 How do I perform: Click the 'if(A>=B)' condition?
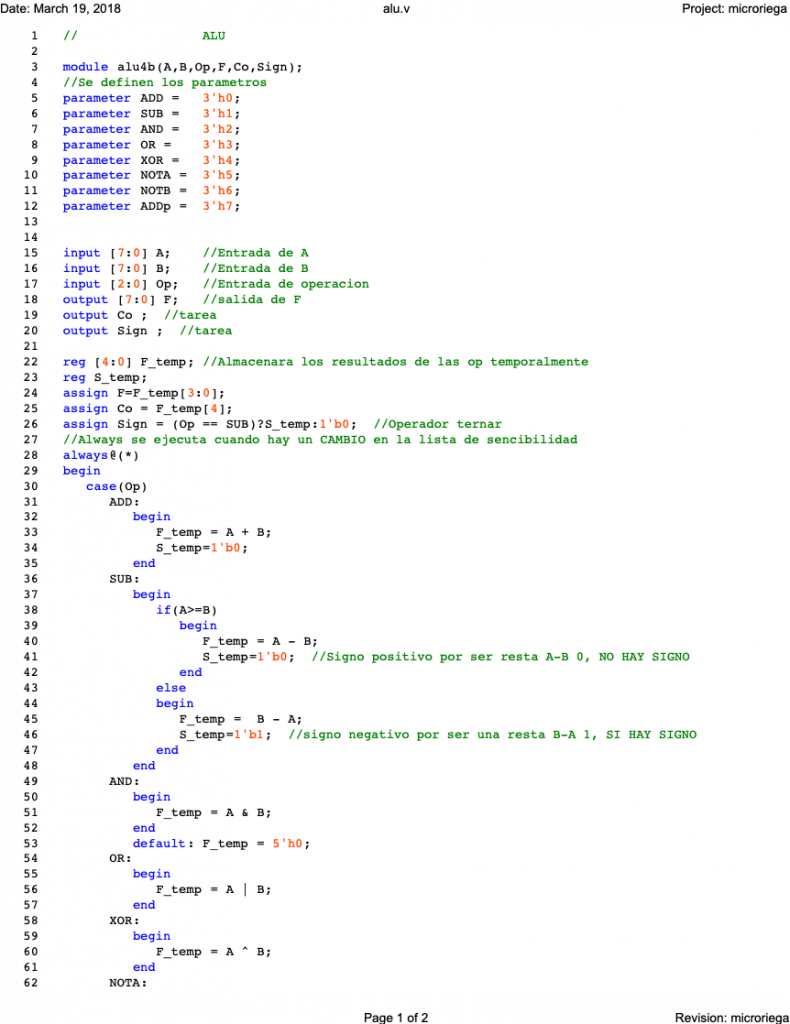tap(186, 611)
